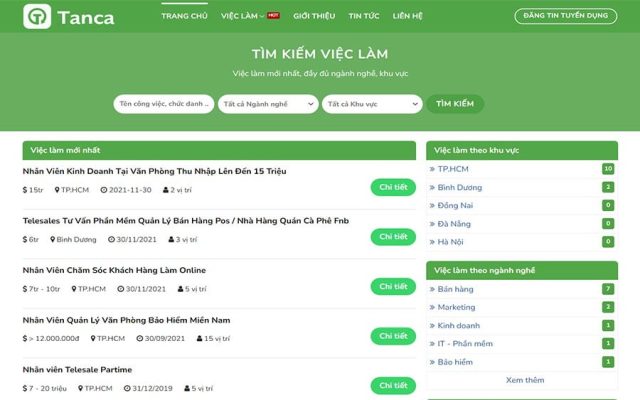This screenshot has width=640, height=400.
Task: Filter jobs by TP.HCM region
Action: coord(453,169)
